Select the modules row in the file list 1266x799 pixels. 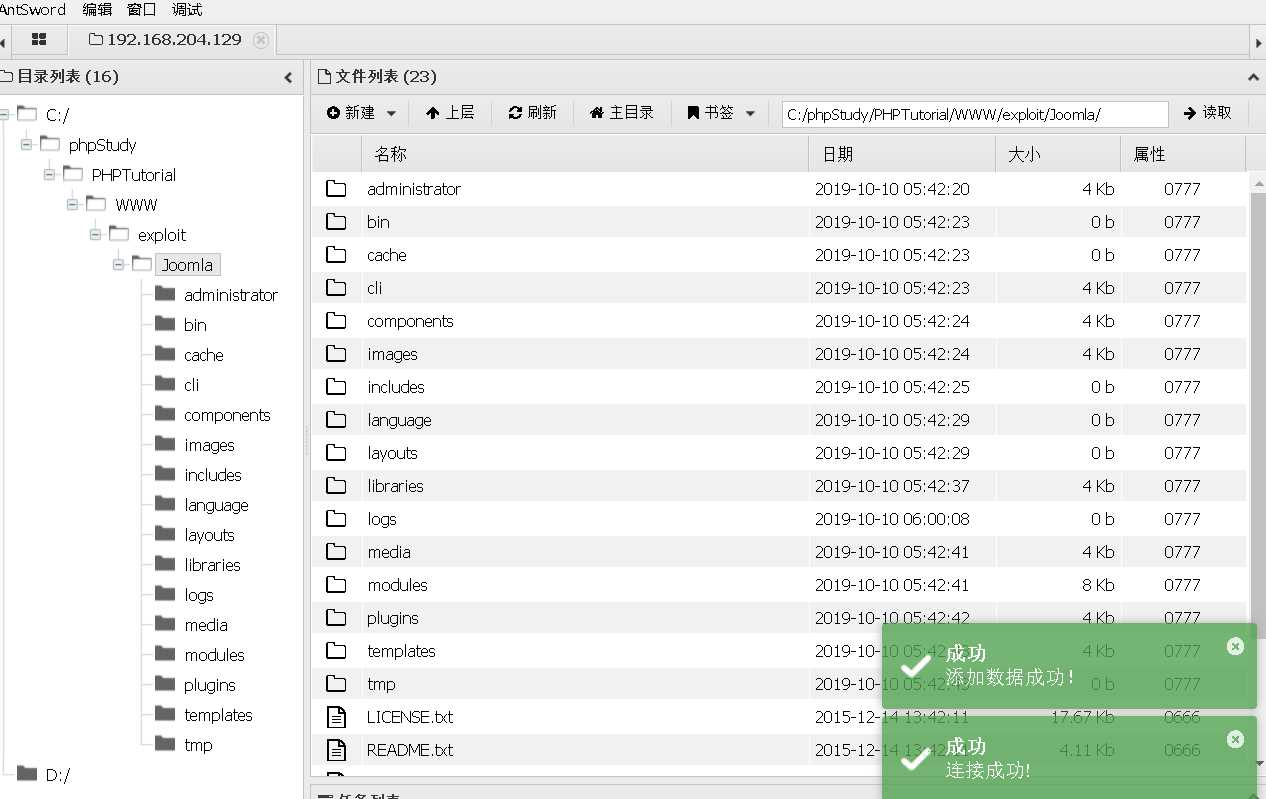pos(780,585)
